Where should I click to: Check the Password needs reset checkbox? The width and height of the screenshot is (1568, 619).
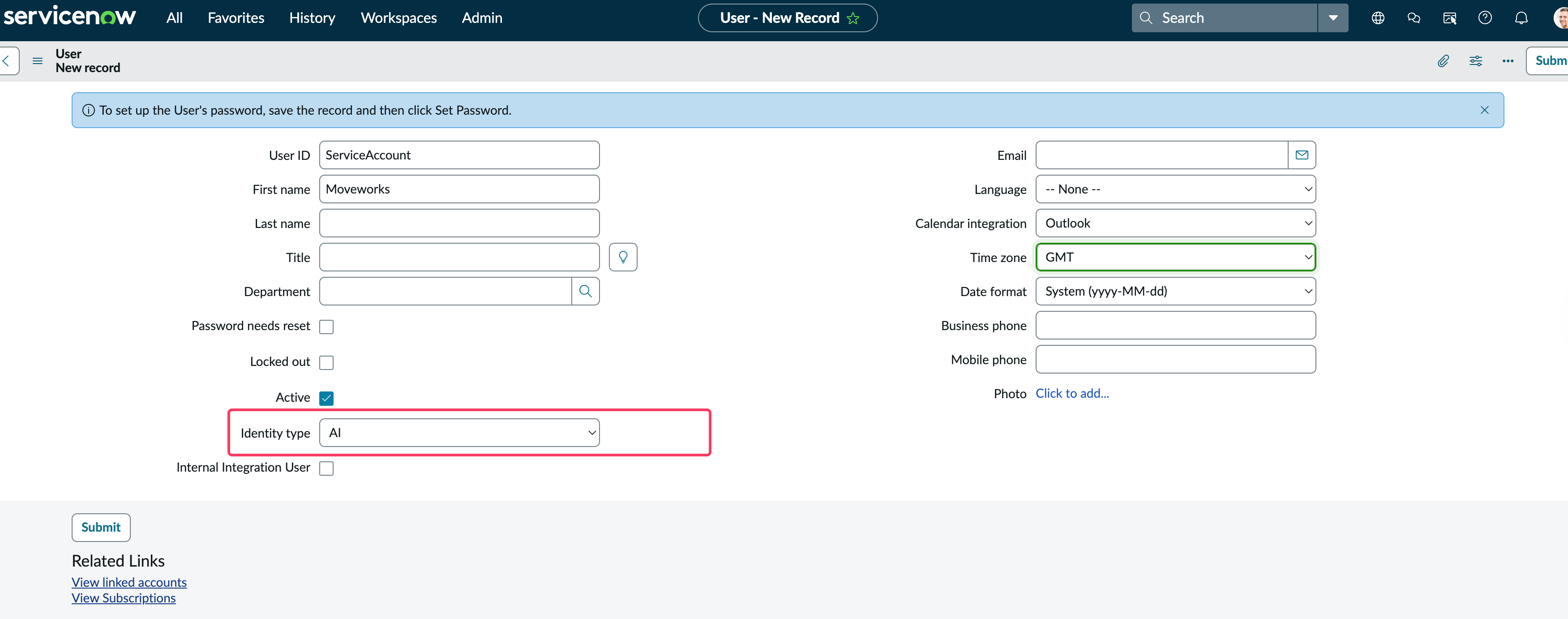pos(326,327)
